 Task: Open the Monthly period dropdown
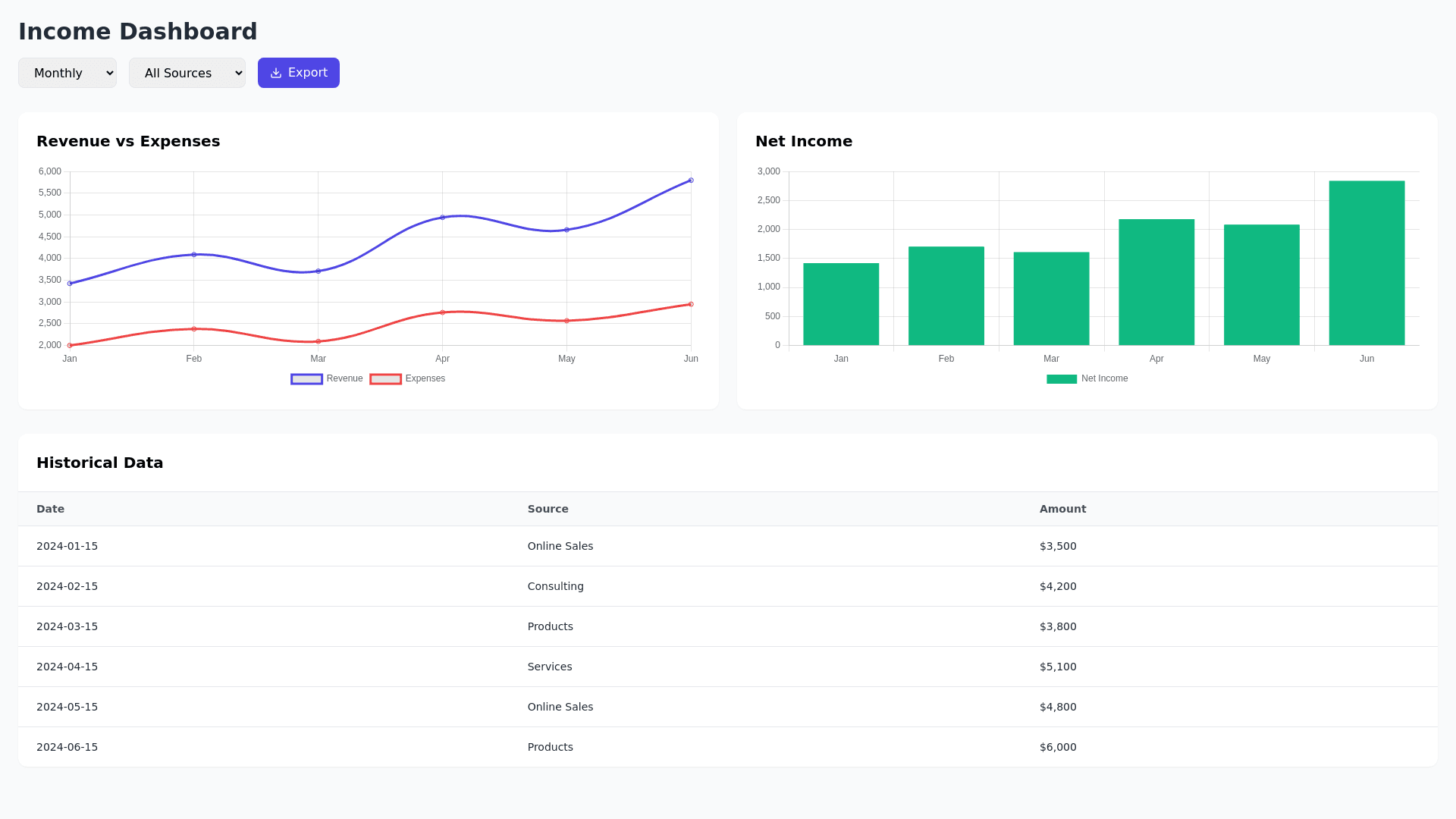[x=67, y=73]
